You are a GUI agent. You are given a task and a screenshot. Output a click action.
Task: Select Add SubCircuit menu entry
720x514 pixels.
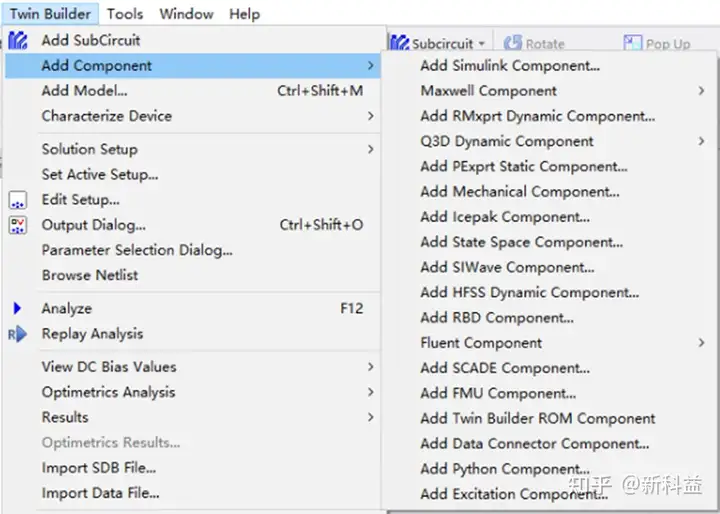(x=193, y=40)
